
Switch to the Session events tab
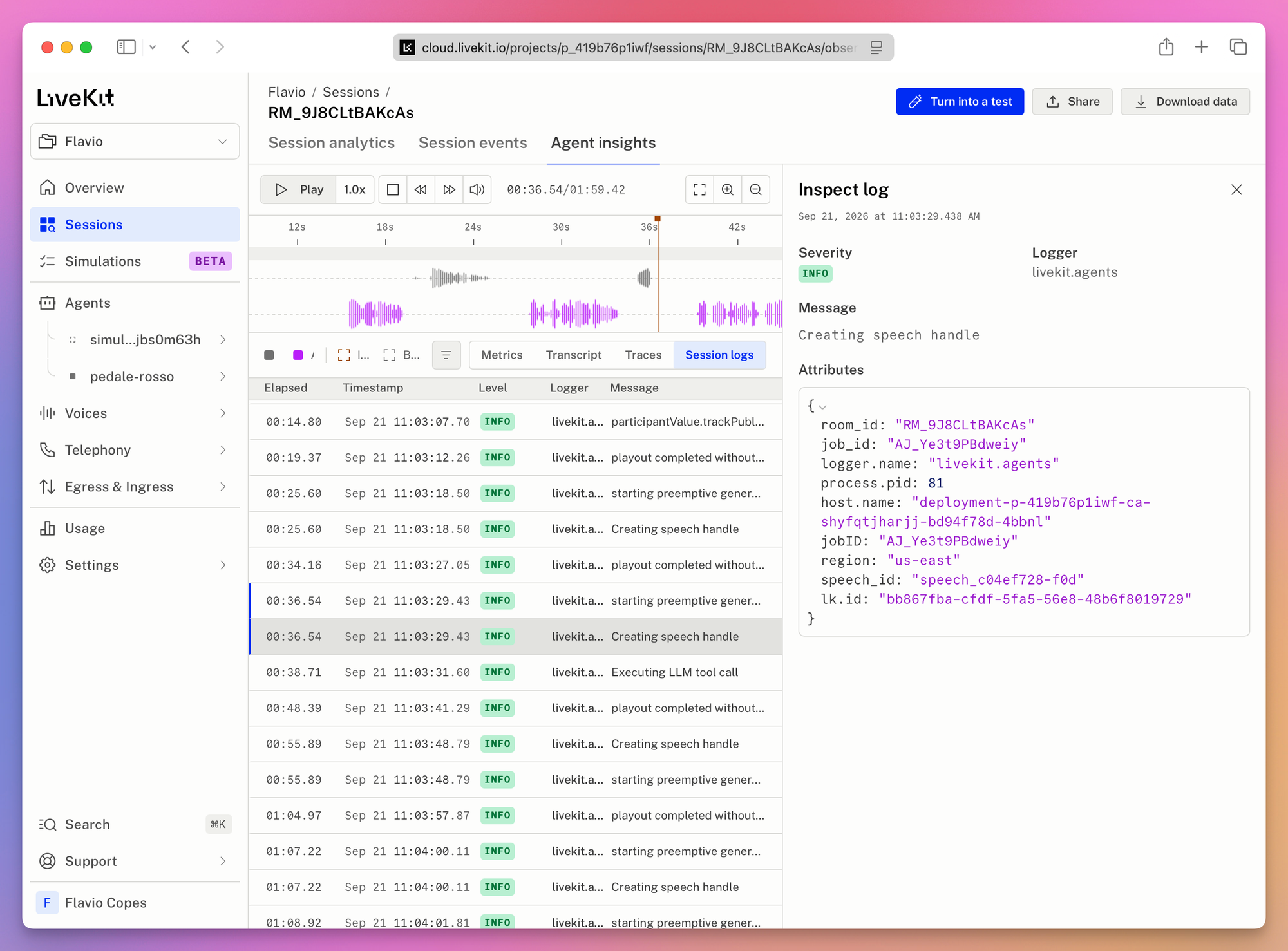point(473,143)
